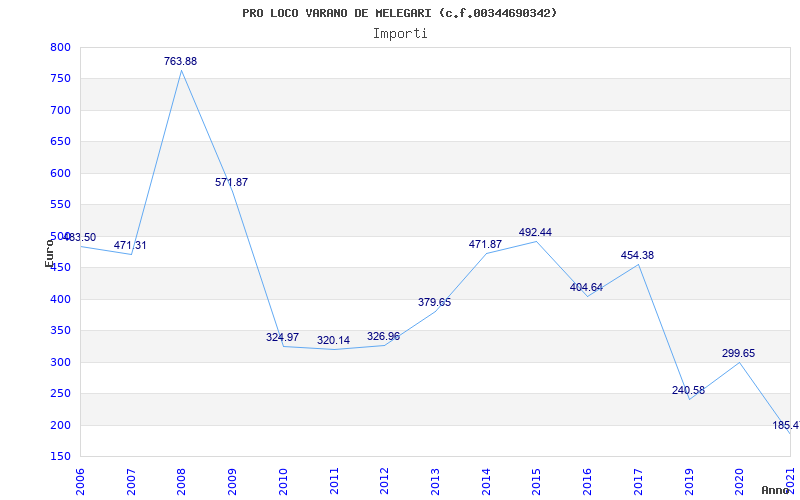This screenshot has width=800, height=500.
Task: Click the 2011 year axis label
Action: [x=334, y=482]
